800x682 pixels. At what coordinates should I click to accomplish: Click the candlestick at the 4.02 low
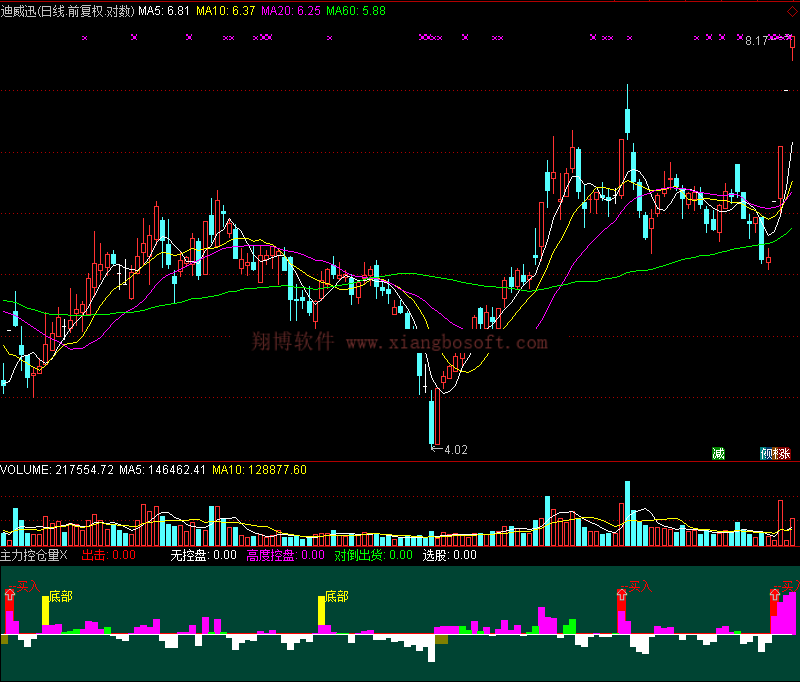pos(432,421)
